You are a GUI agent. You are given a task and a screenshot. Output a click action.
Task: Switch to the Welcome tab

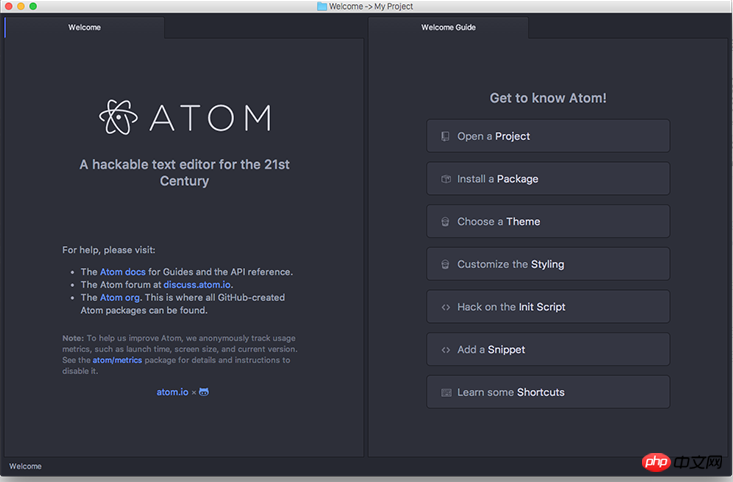84,28
